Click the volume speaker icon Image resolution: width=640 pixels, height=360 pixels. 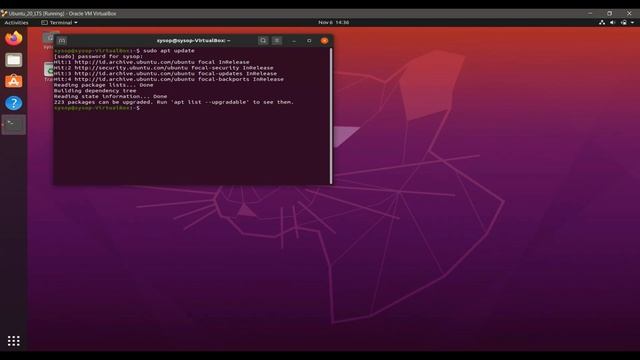612,22
